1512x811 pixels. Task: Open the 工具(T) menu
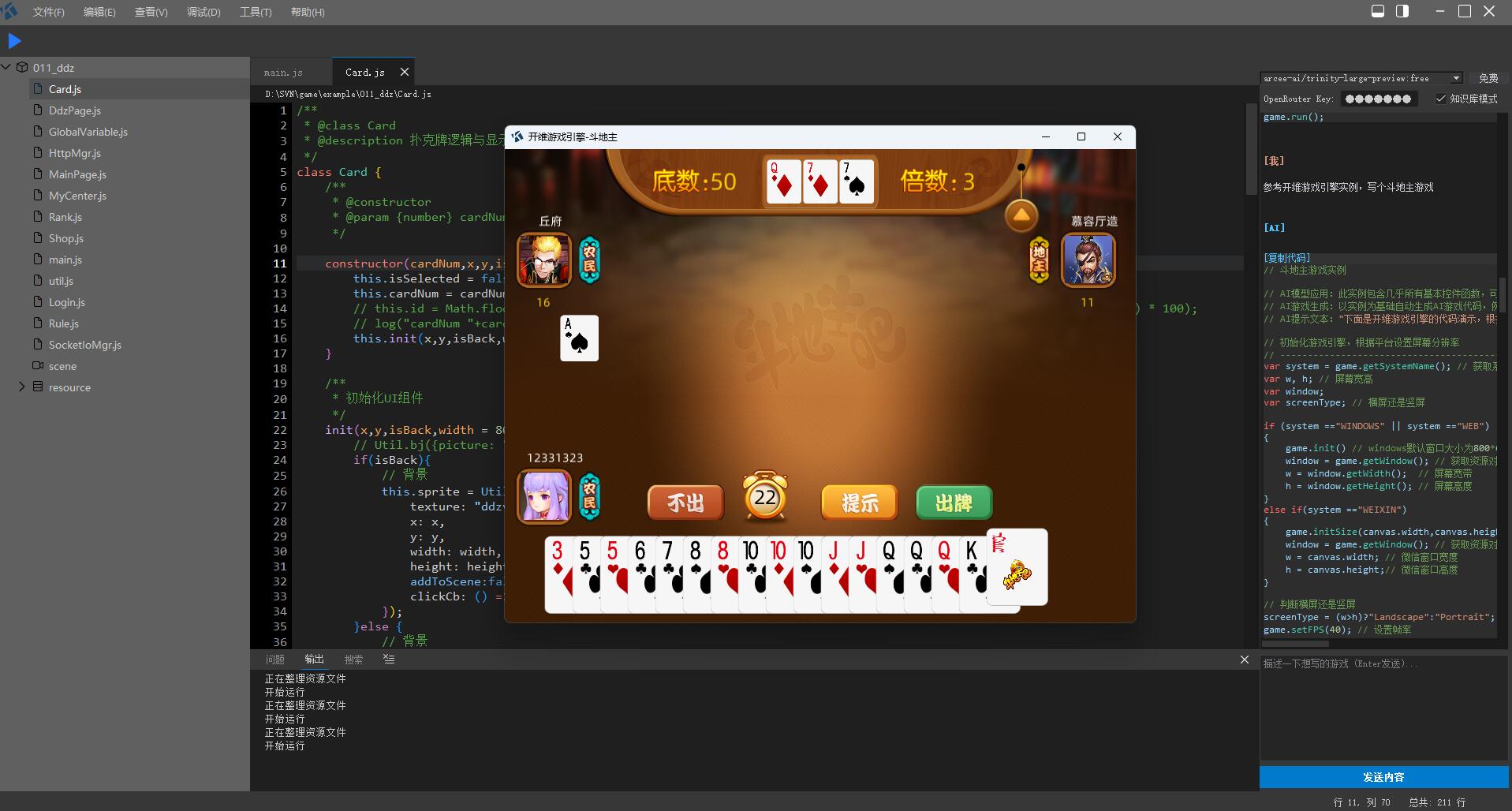point(256,12)
